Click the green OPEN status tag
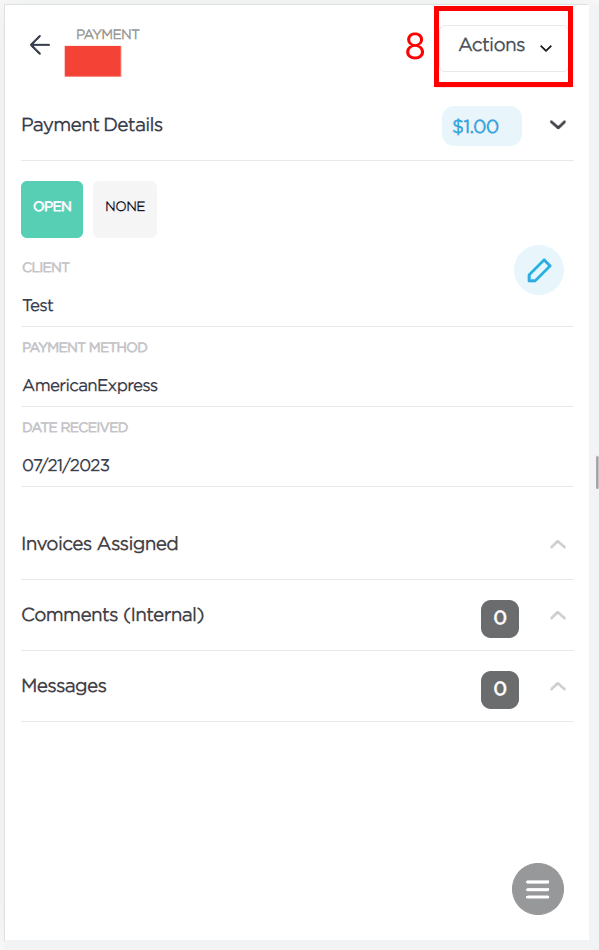This screenshot has height=950, width=599. 52,209
